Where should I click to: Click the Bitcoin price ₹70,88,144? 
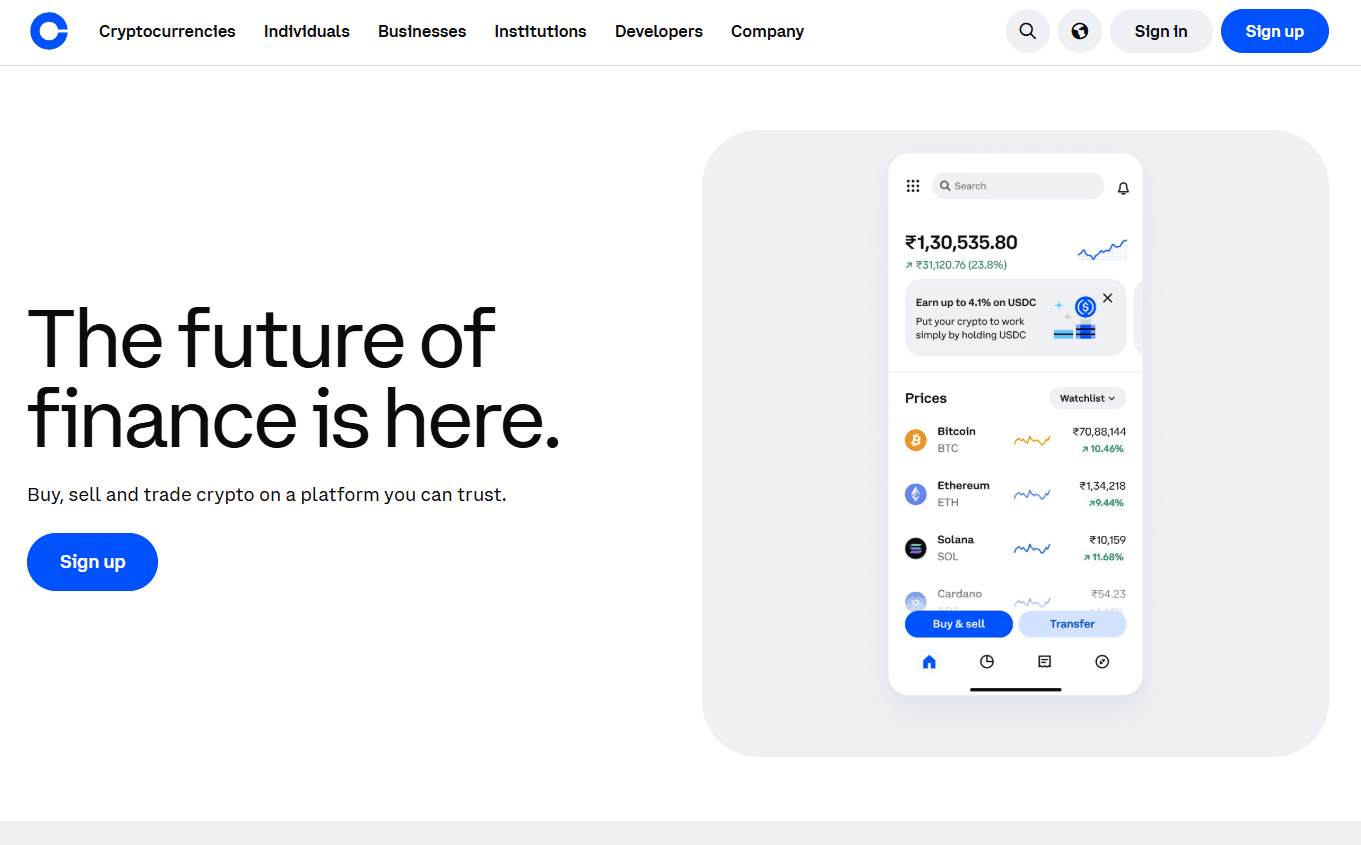(x=1099, y=432)
